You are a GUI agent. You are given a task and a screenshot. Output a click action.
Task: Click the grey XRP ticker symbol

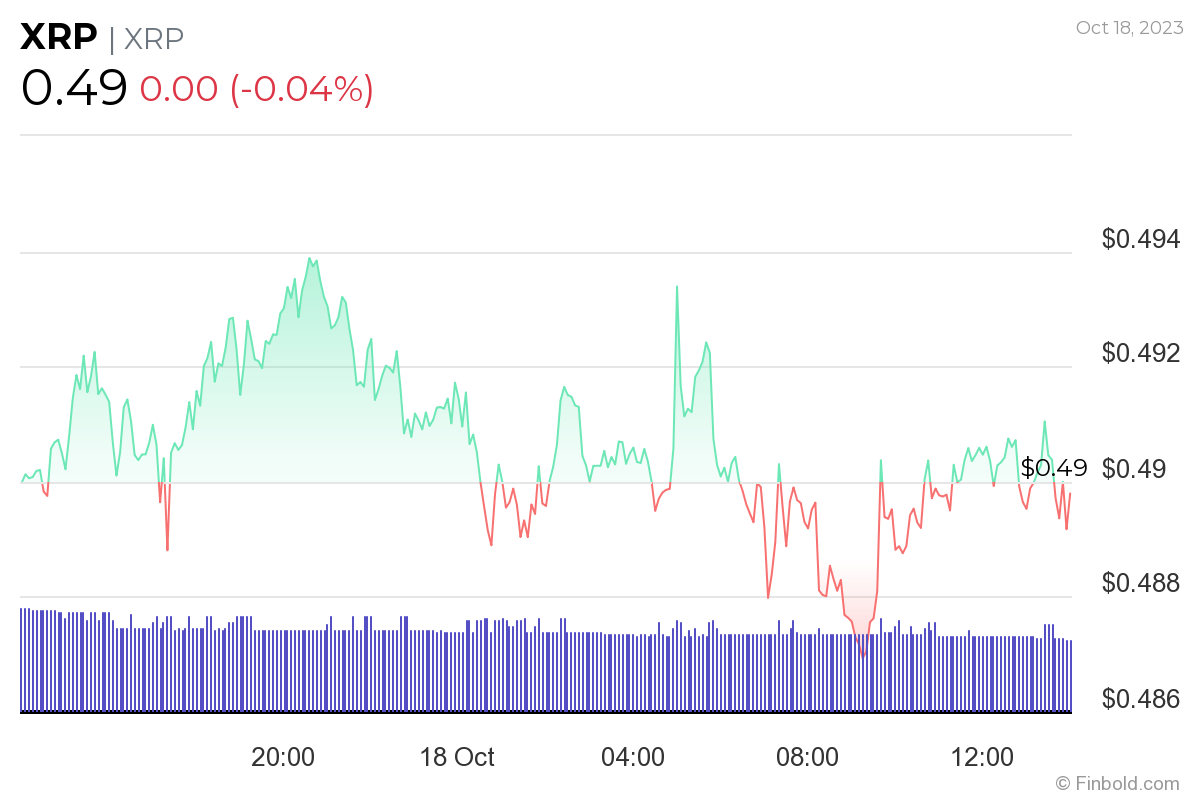[154, 38]
